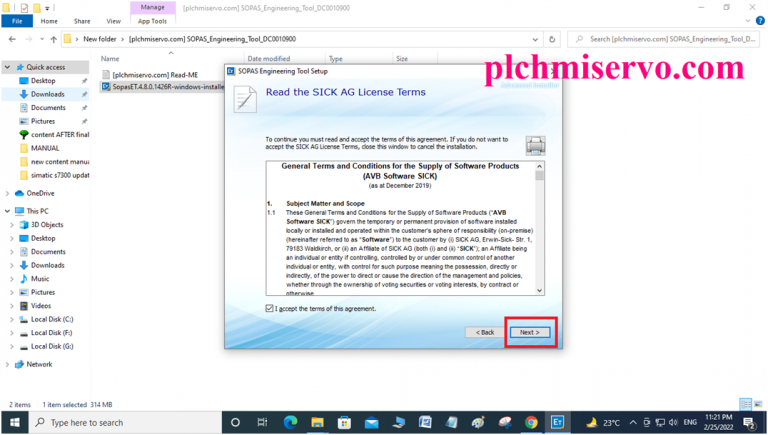768x435 pixels.
Task: Open the App Tools ribbon tab
Action: tap(152, 21)
